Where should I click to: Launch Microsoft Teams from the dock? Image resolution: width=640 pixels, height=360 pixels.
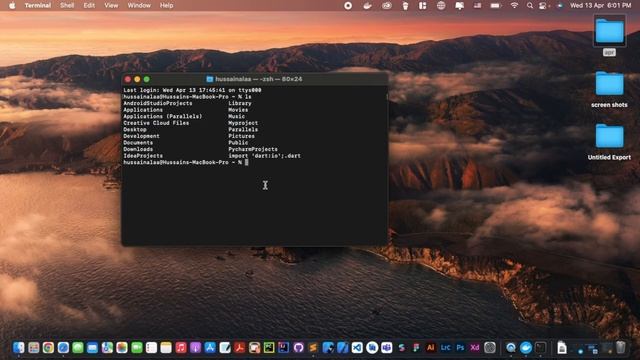pyautogui.click(x=387, y=348)
